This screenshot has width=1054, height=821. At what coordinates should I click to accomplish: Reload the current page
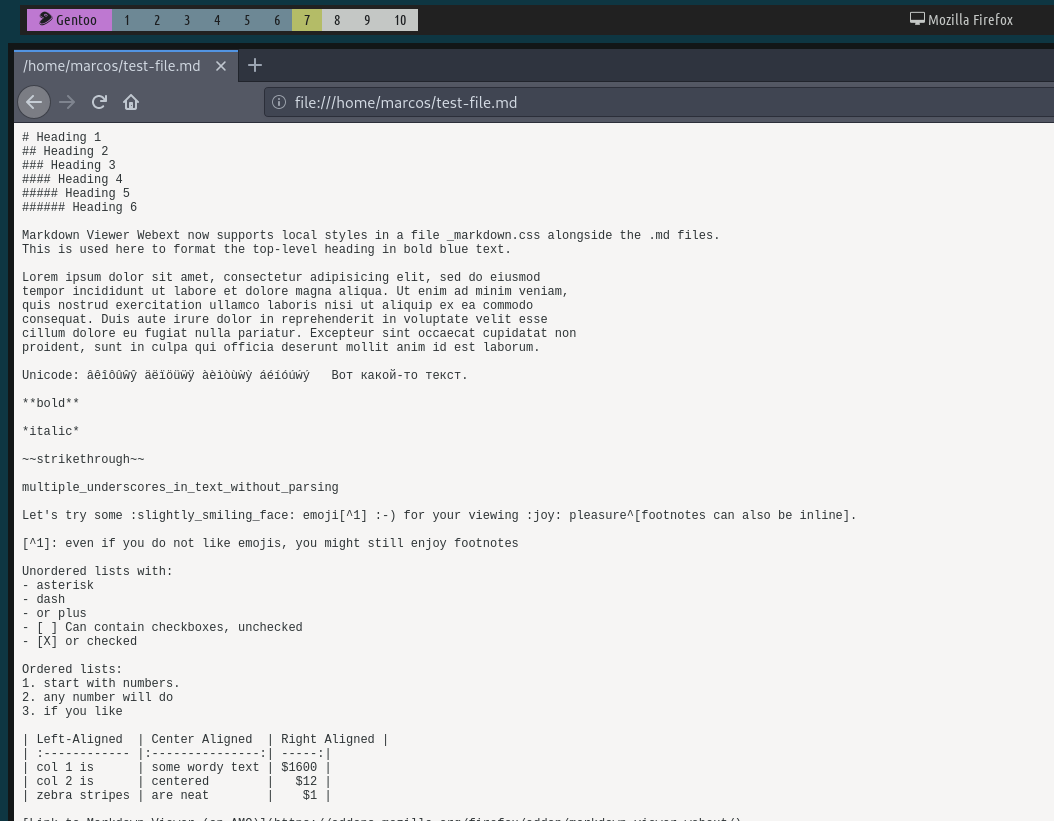[x=99, y=102]
